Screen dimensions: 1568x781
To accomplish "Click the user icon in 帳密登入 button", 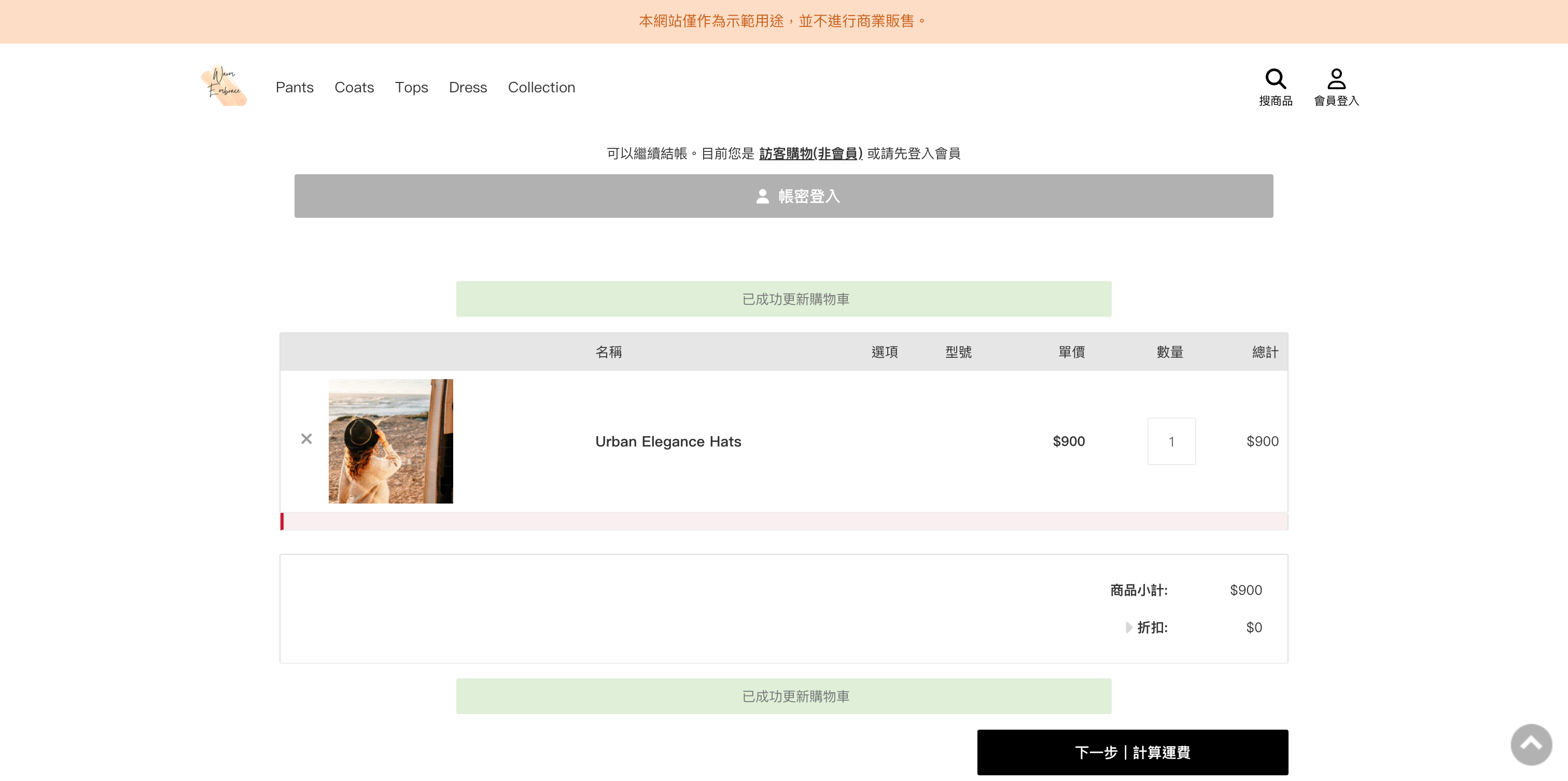I will (762, 196).
